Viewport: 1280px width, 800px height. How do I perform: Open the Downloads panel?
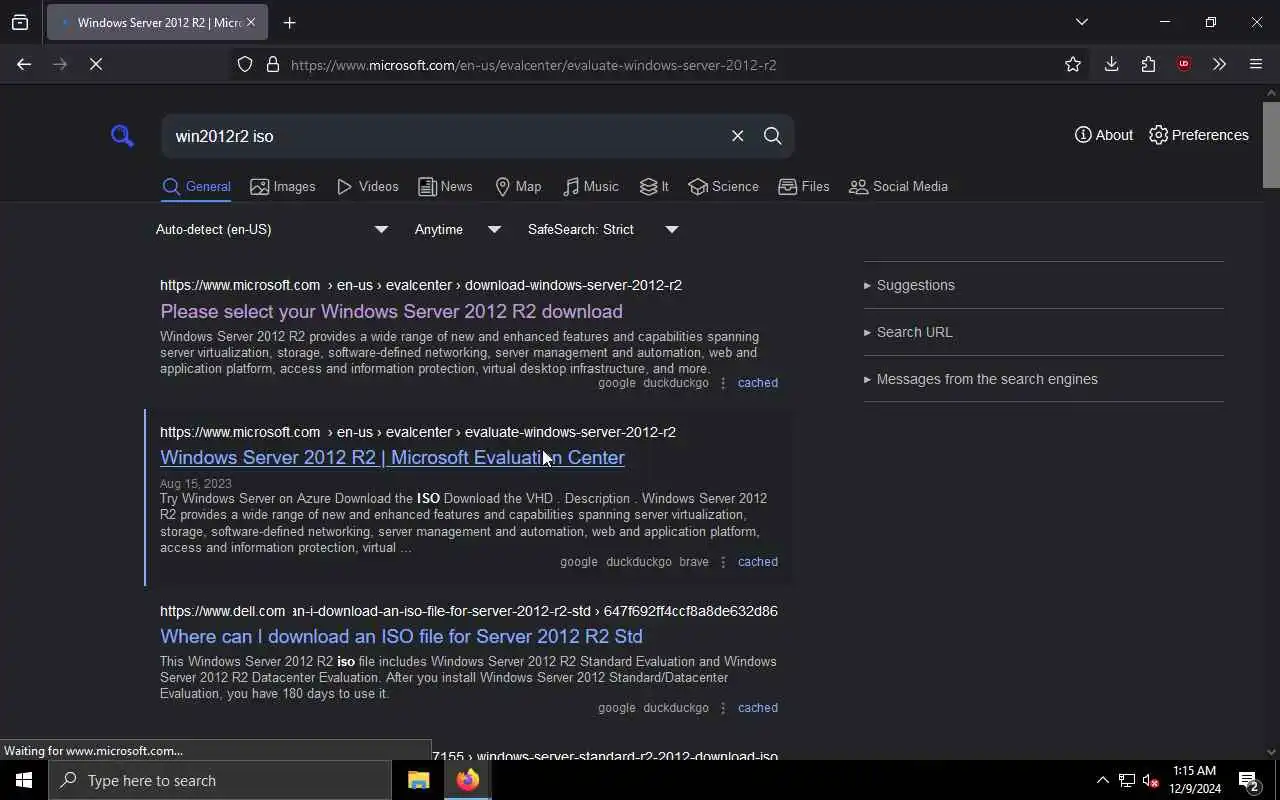(x=1111, y=64)
